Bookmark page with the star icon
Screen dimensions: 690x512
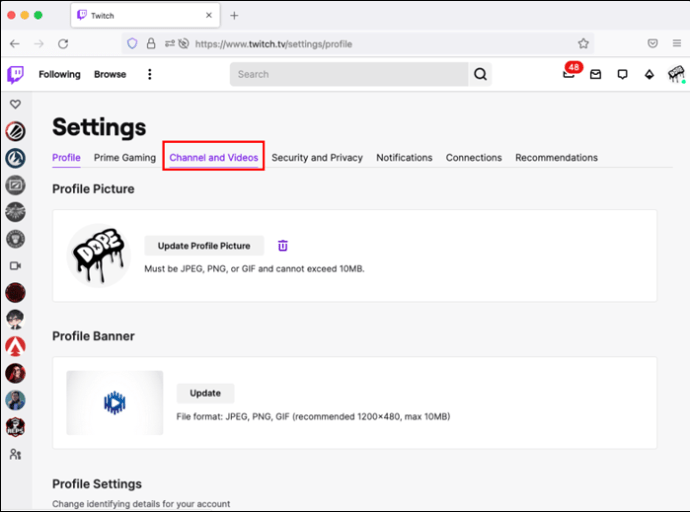click(583, 44)
